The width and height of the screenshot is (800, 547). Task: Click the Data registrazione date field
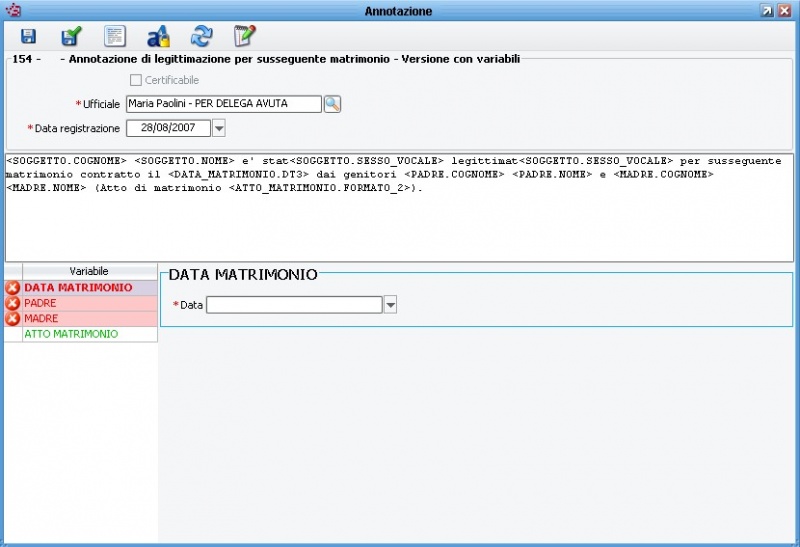168,128
